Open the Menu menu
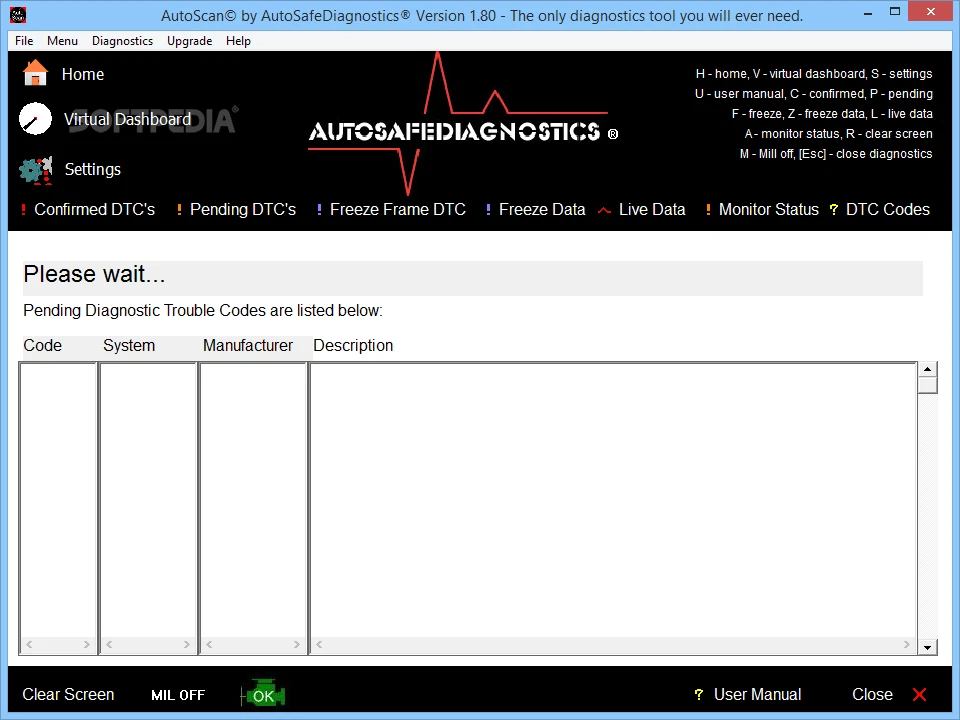 coord(62,41)
